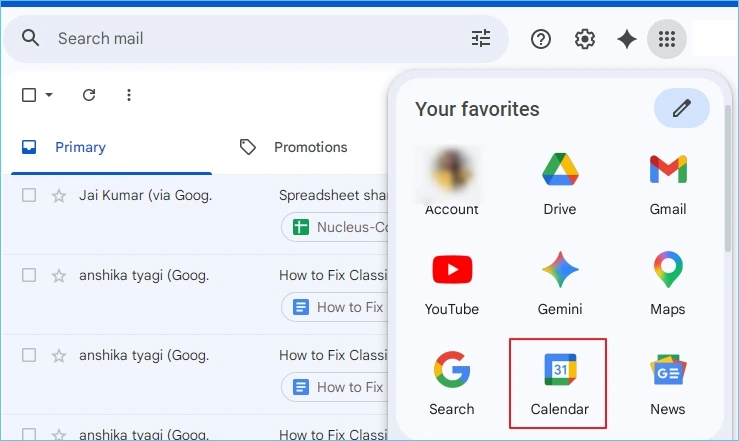Open first anshika tyagi How to Fix Classi subject
This screenshot has width=739, height=441.
click(x=333, y=275)
